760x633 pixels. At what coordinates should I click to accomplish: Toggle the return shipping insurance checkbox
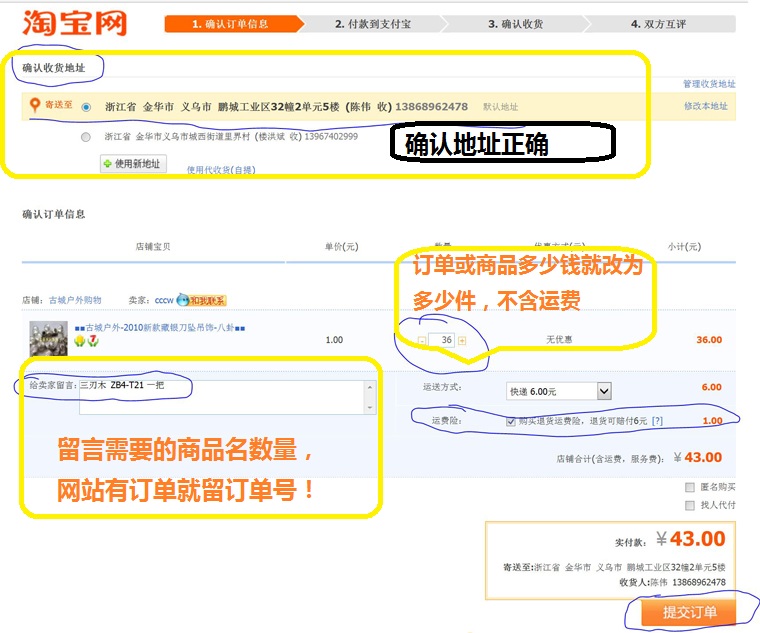pos(511,421)
